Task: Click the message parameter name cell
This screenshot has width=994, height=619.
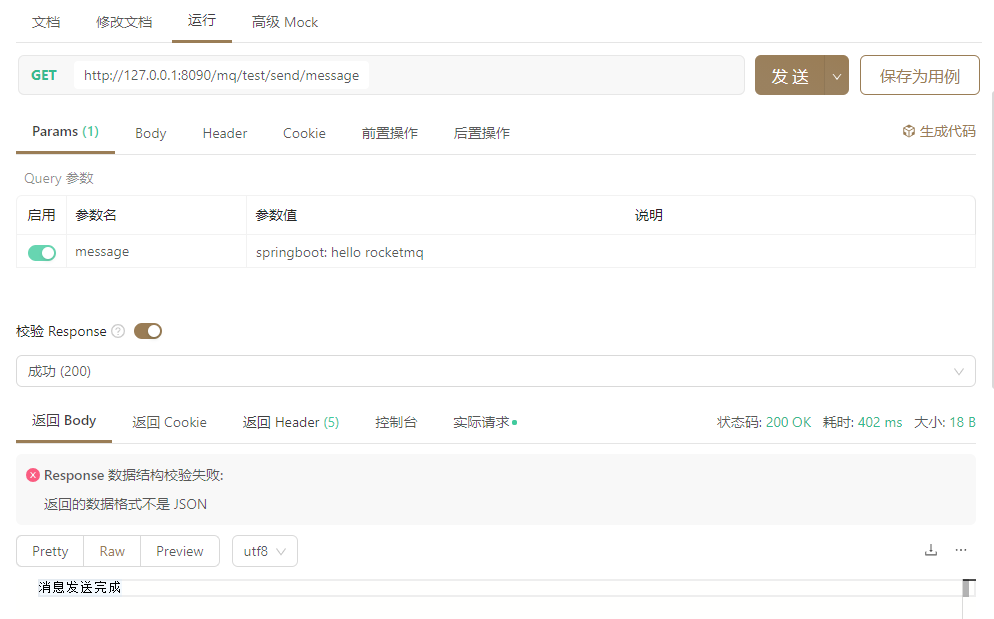Action: click(157, 252)
